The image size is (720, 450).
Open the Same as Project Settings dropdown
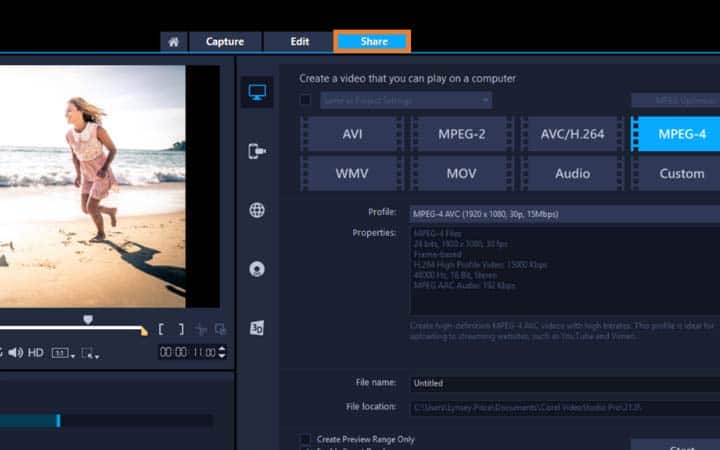[405, 100]
